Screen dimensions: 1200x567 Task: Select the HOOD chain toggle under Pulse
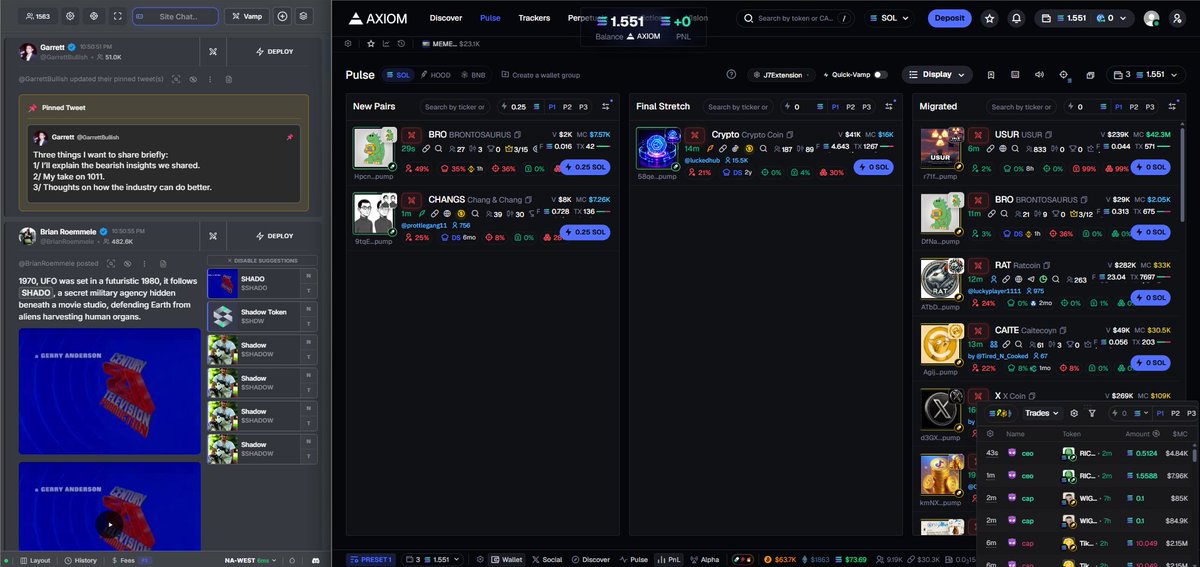coord(435,75)
